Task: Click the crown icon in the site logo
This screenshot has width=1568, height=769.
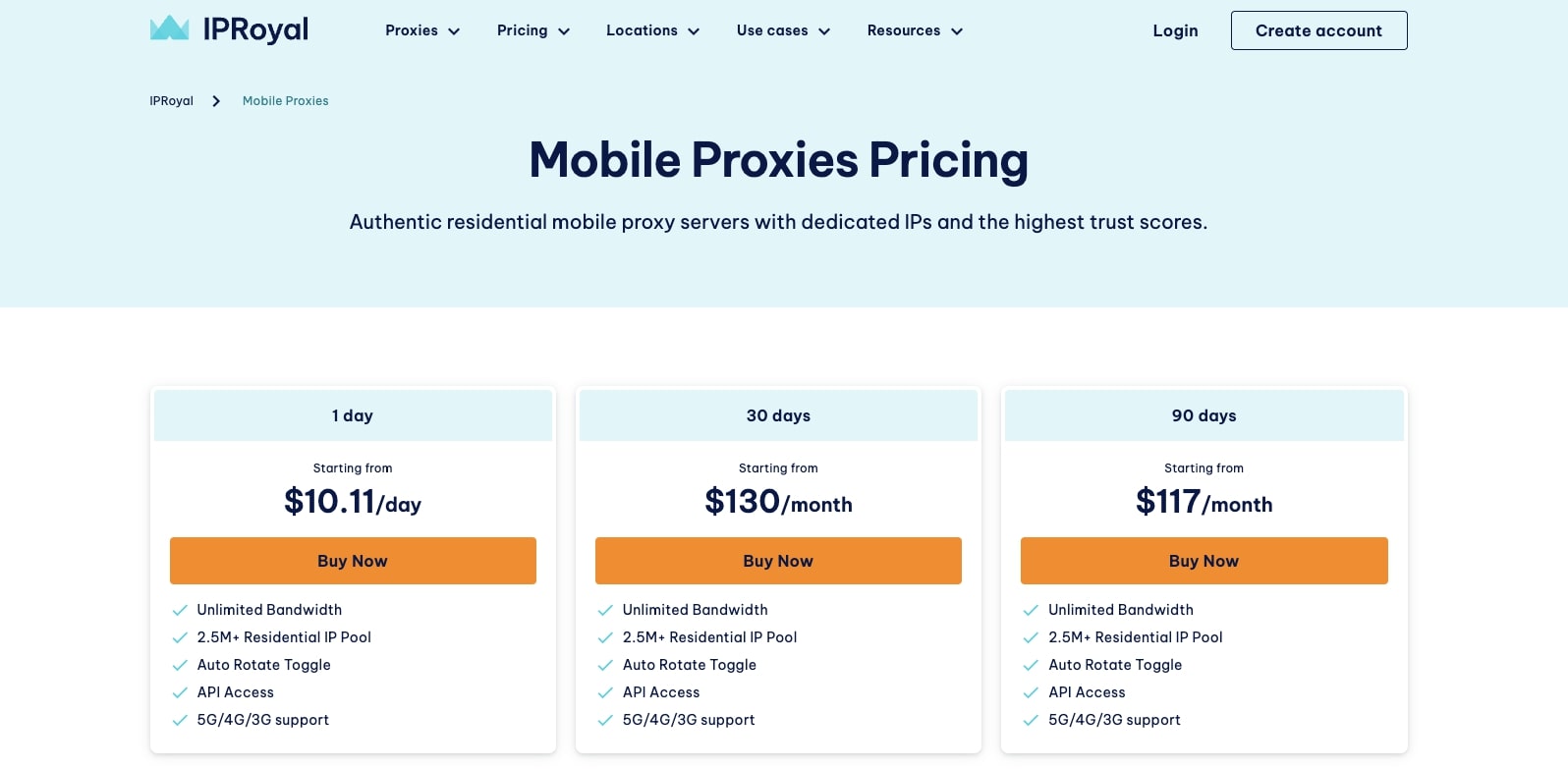Action: tap(168, 29)
